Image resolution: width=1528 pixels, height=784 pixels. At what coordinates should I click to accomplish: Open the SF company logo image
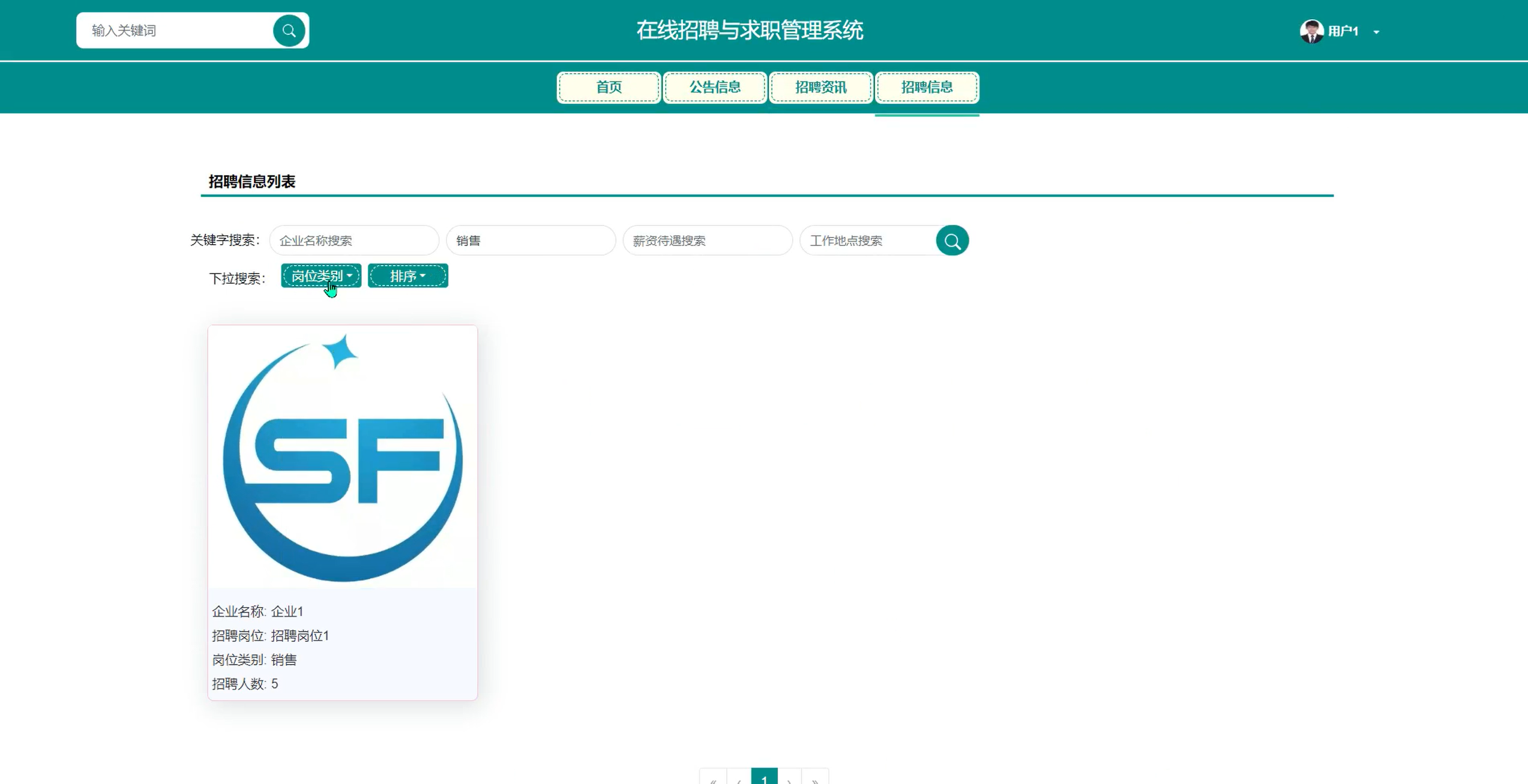click(x=343, y=457)
